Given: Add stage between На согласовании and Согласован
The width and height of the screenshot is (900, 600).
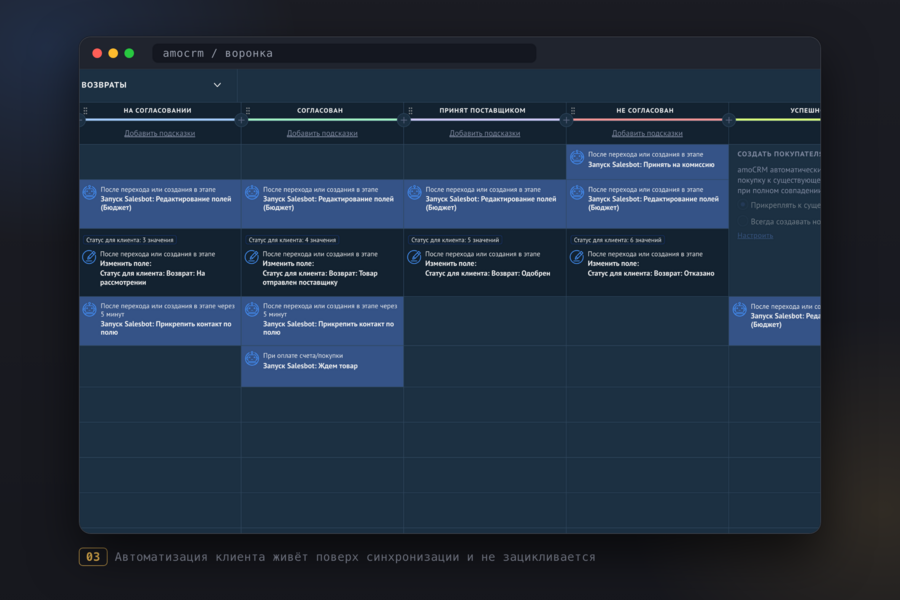Looking at the screenshot, I should (241, 120).
